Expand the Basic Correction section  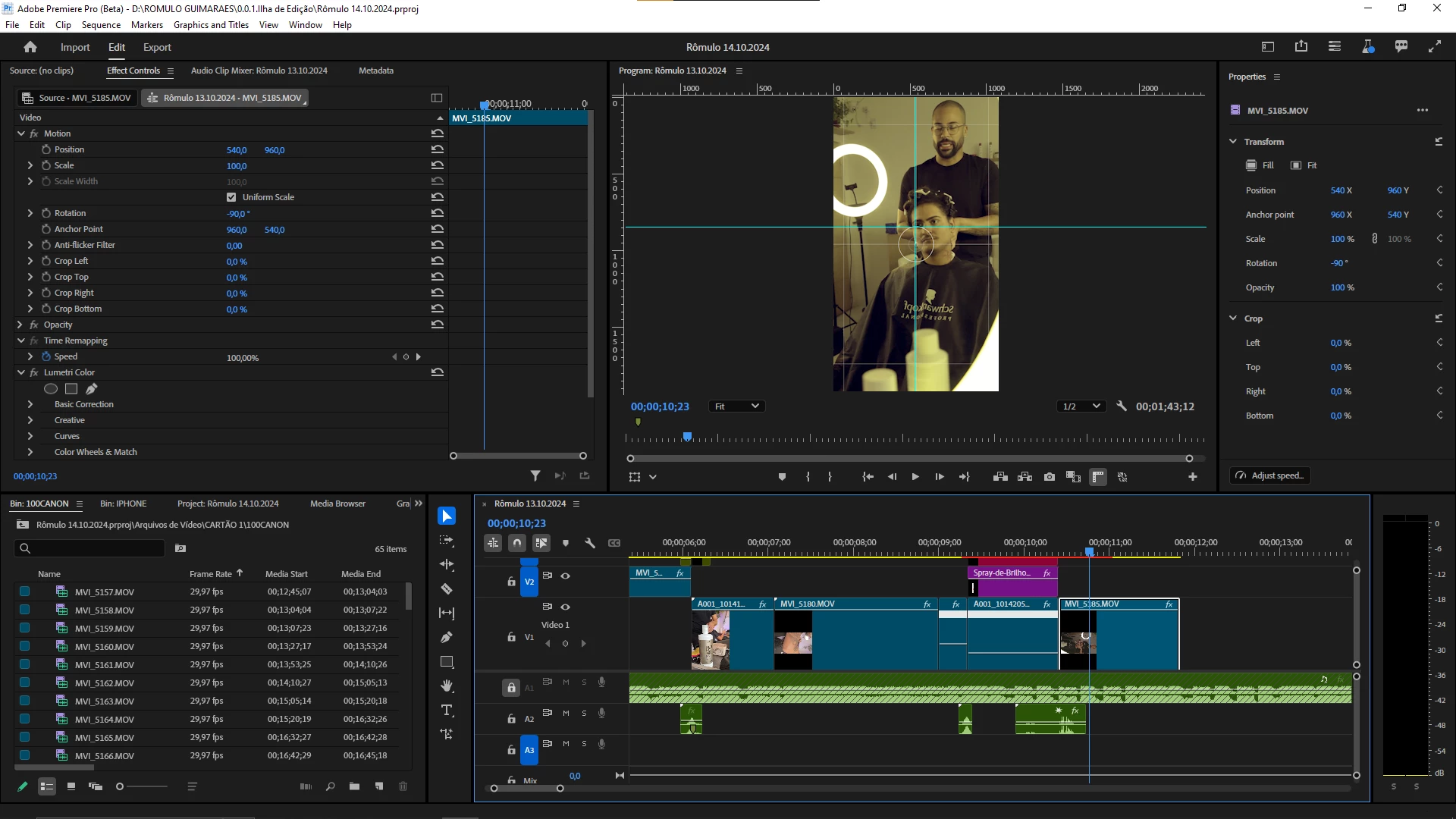pyautogui.click(x=30, y=404)
